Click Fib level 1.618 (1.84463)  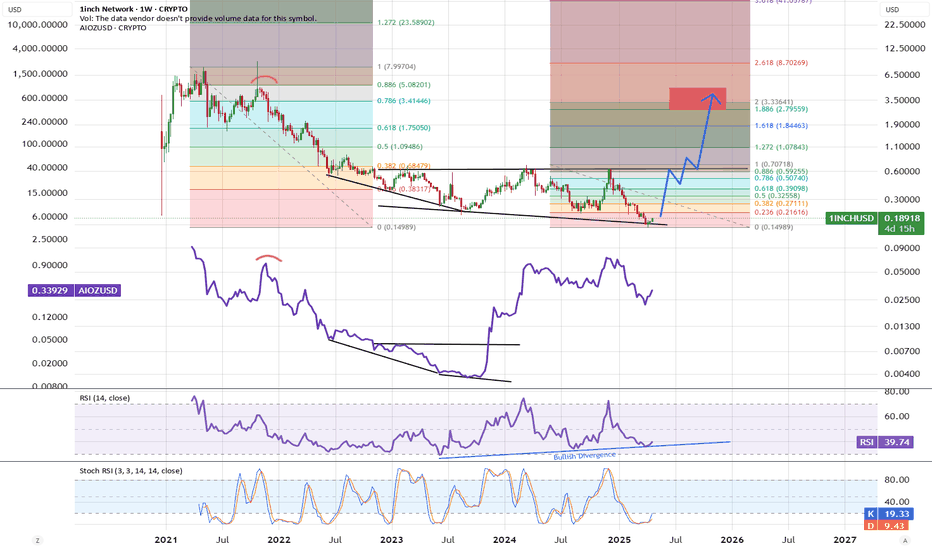coord(781,126)
